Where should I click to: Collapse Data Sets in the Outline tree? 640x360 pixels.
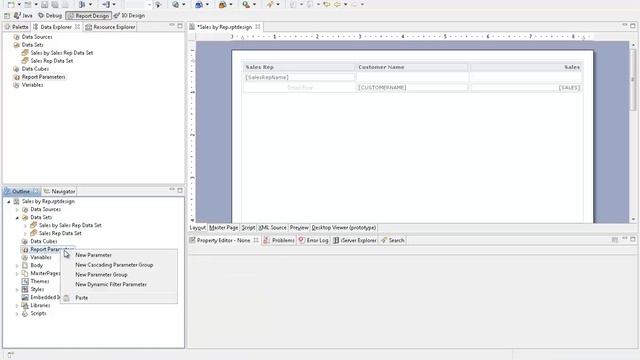tap(17, 218)
